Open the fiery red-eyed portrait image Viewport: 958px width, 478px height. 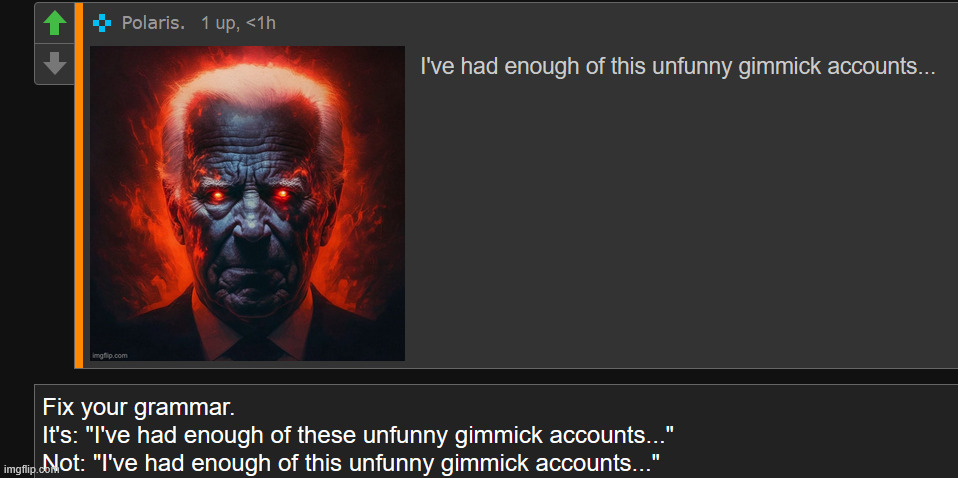click(247, 204)
